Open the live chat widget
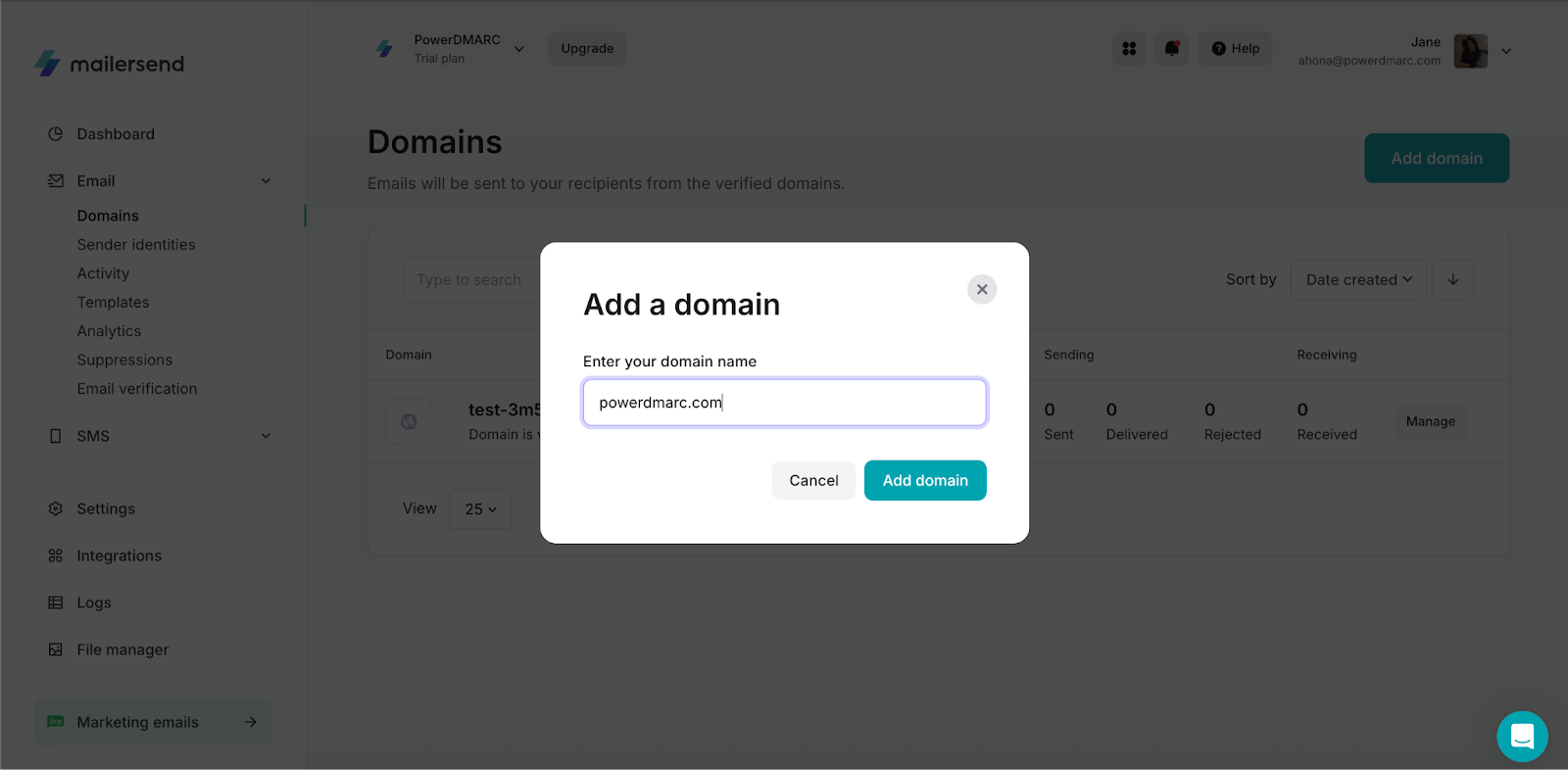1568x770 pixels. [x=1522, y=736]
